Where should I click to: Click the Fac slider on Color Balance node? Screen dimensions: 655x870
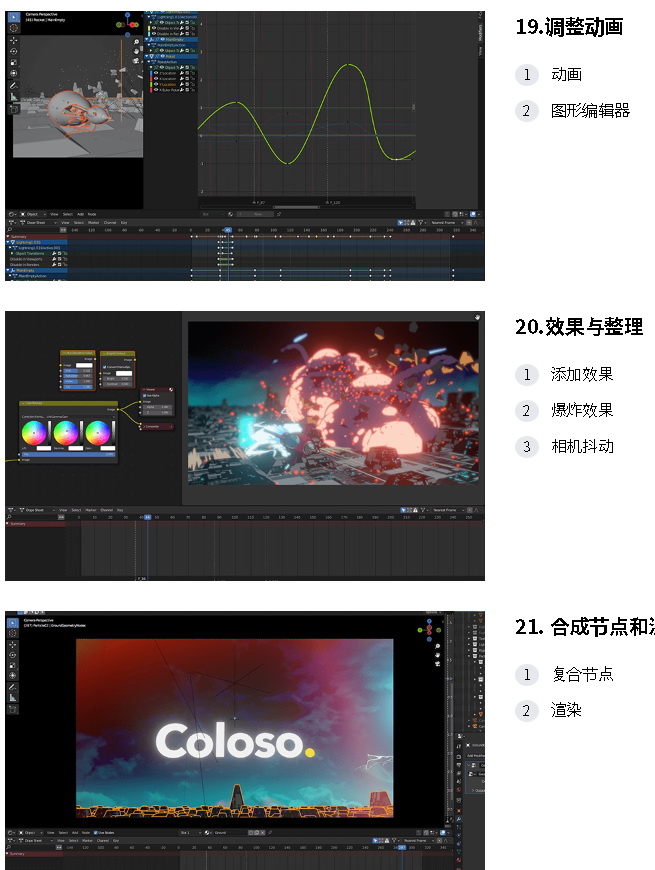68,454
